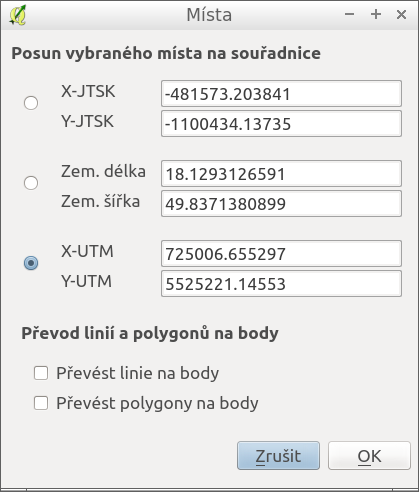Select the JTSK coordinates radio button
Image resolution: width=419 pixels, height=492 pixels.
[x=31, y=103]
